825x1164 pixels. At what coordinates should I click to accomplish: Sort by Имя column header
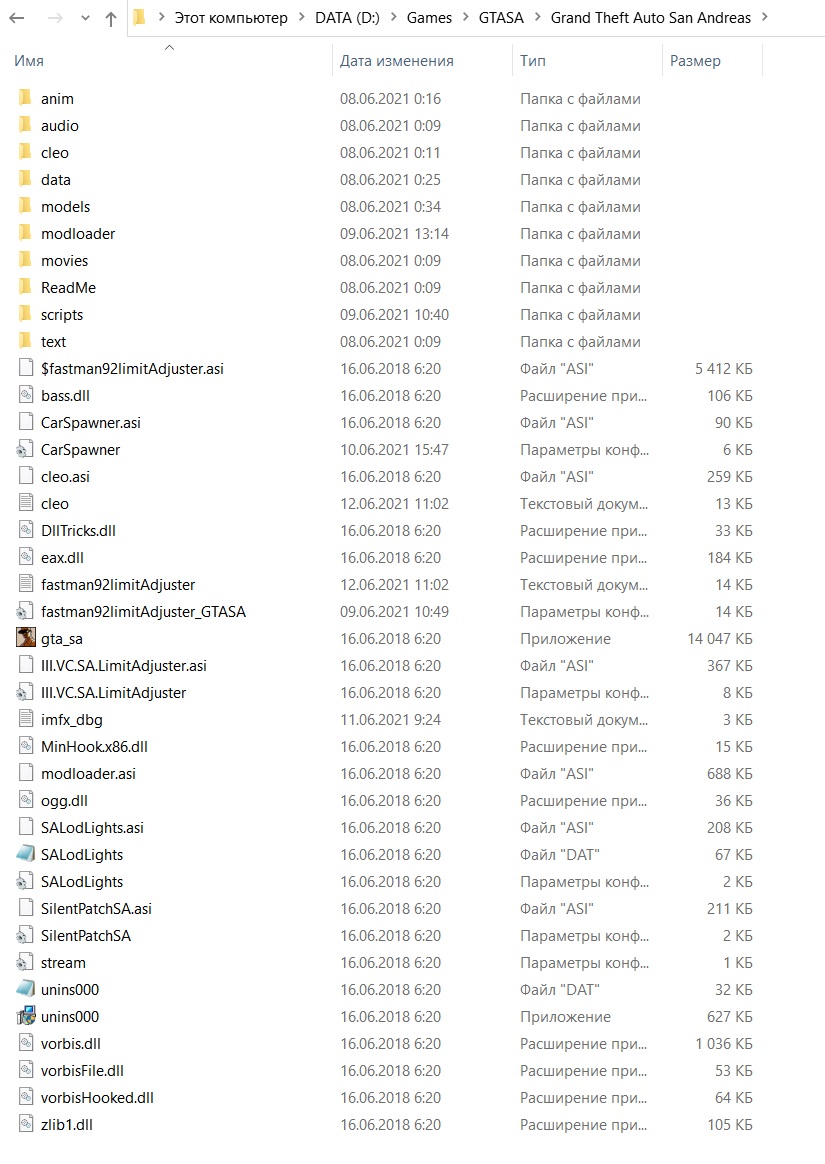[29, 61]
